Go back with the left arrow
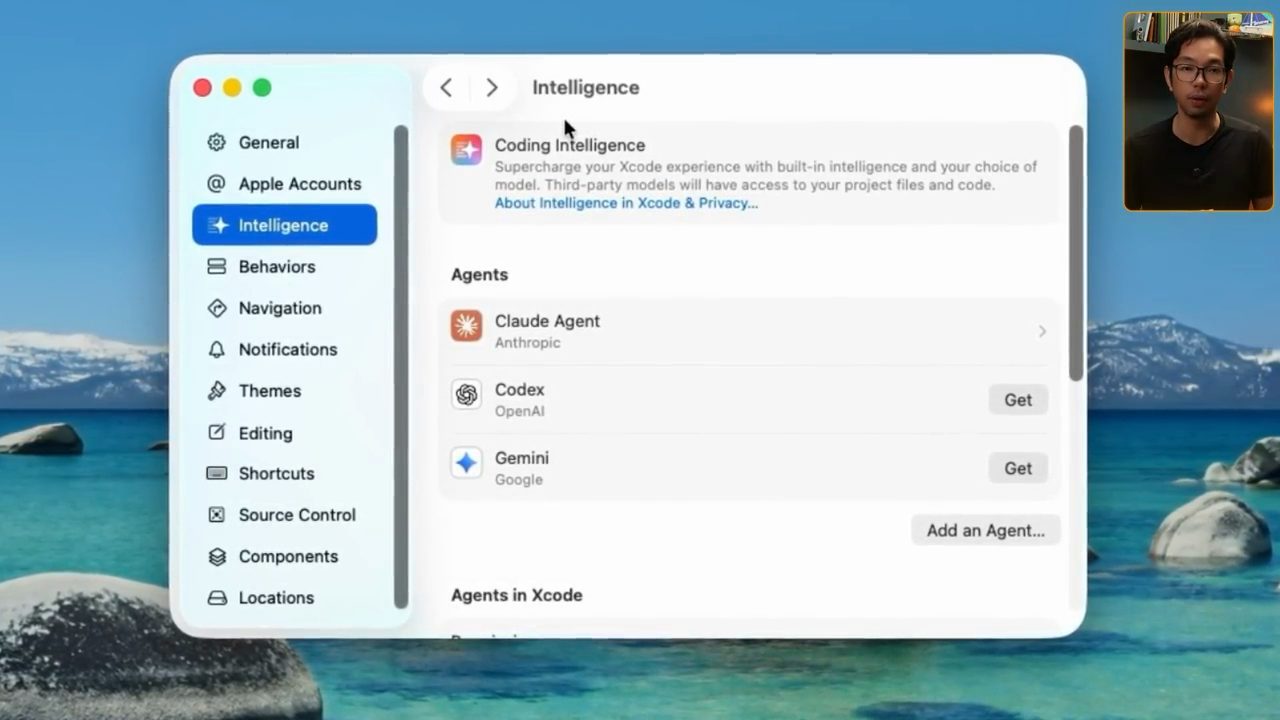1280x720 pixels. [446, 88]
